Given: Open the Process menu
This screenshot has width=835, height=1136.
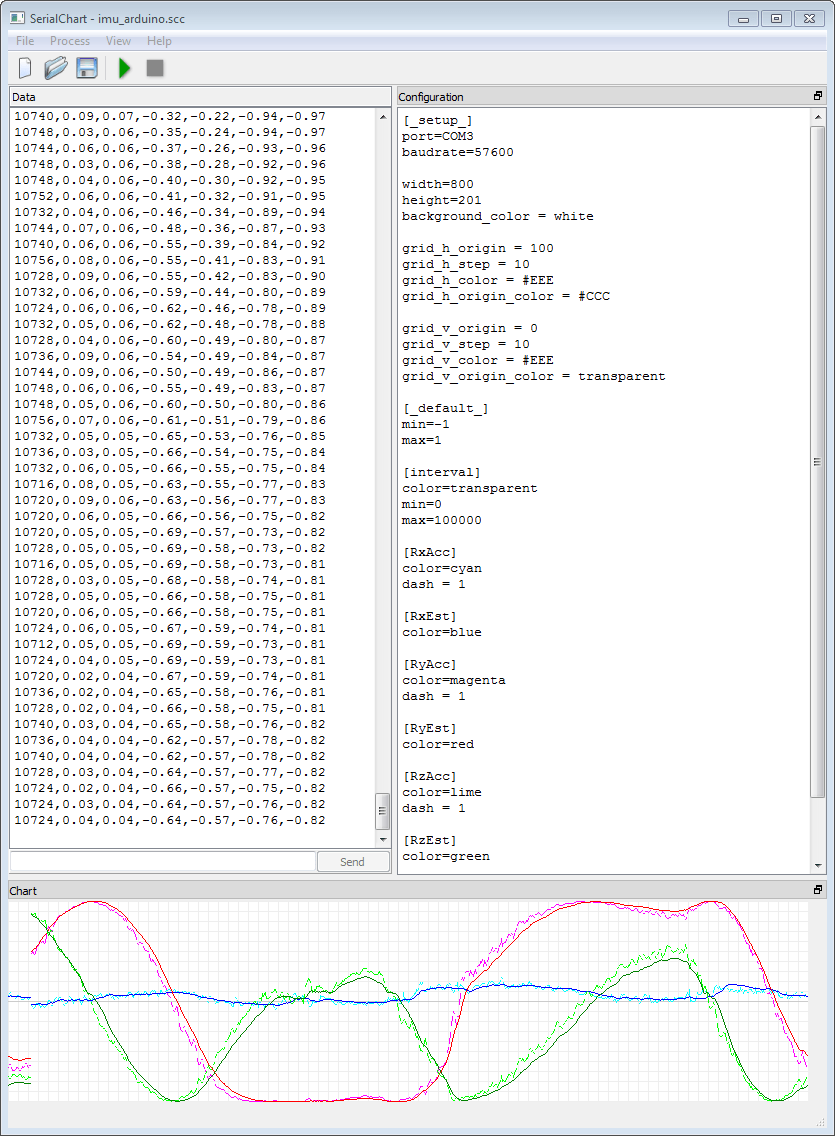Looking at the screenshot, I should tap(70, 41).
